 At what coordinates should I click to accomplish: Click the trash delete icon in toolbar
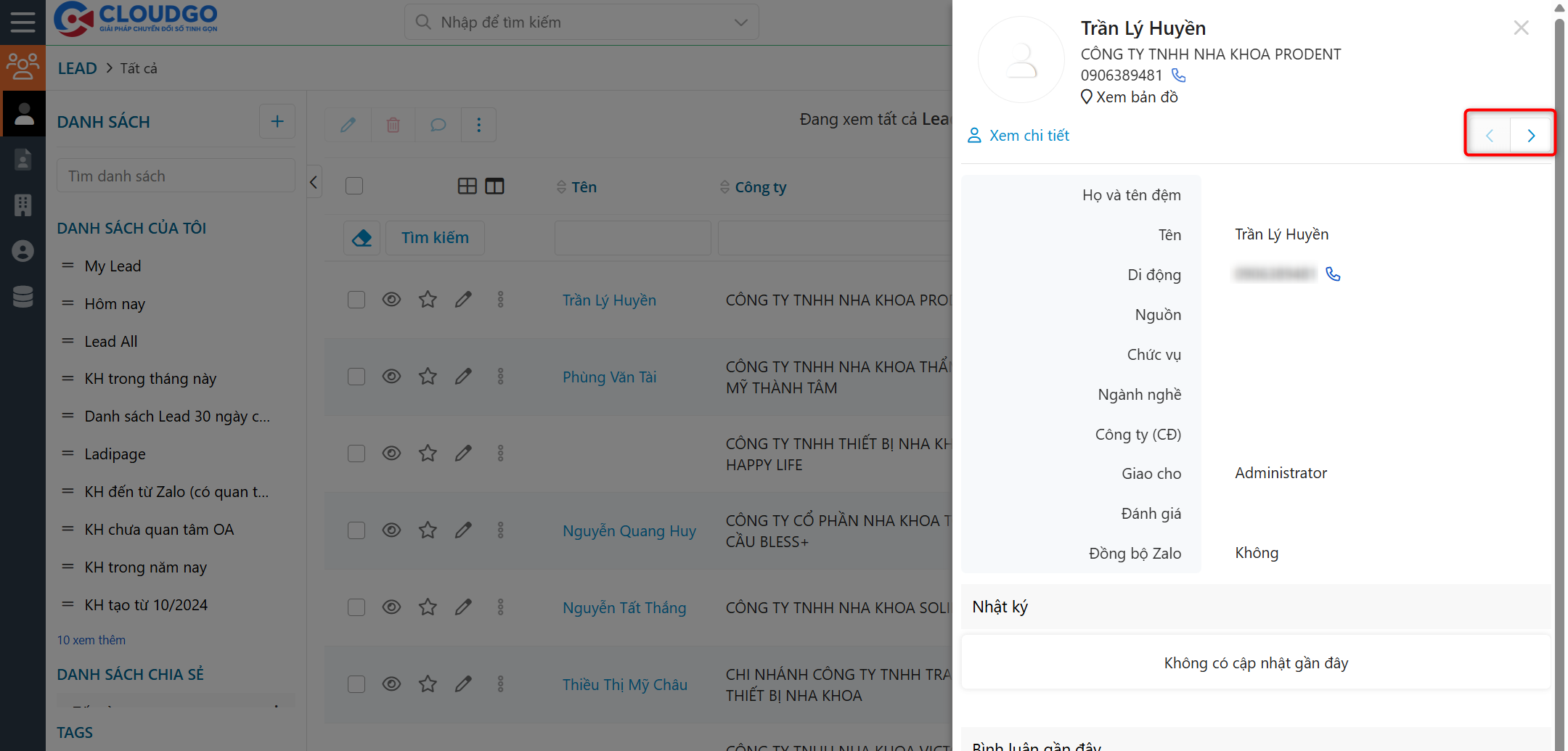[x=393, y=125]
